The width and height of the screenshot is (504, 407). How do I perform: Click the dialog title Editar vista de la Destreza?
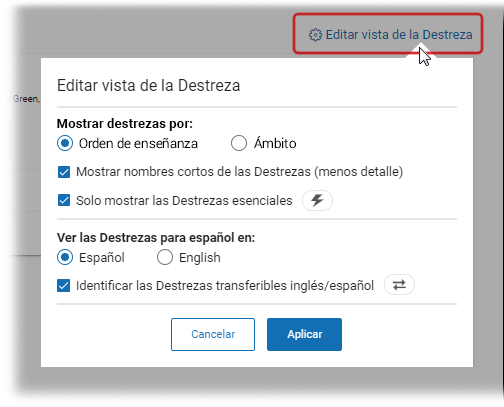(149, 86)
